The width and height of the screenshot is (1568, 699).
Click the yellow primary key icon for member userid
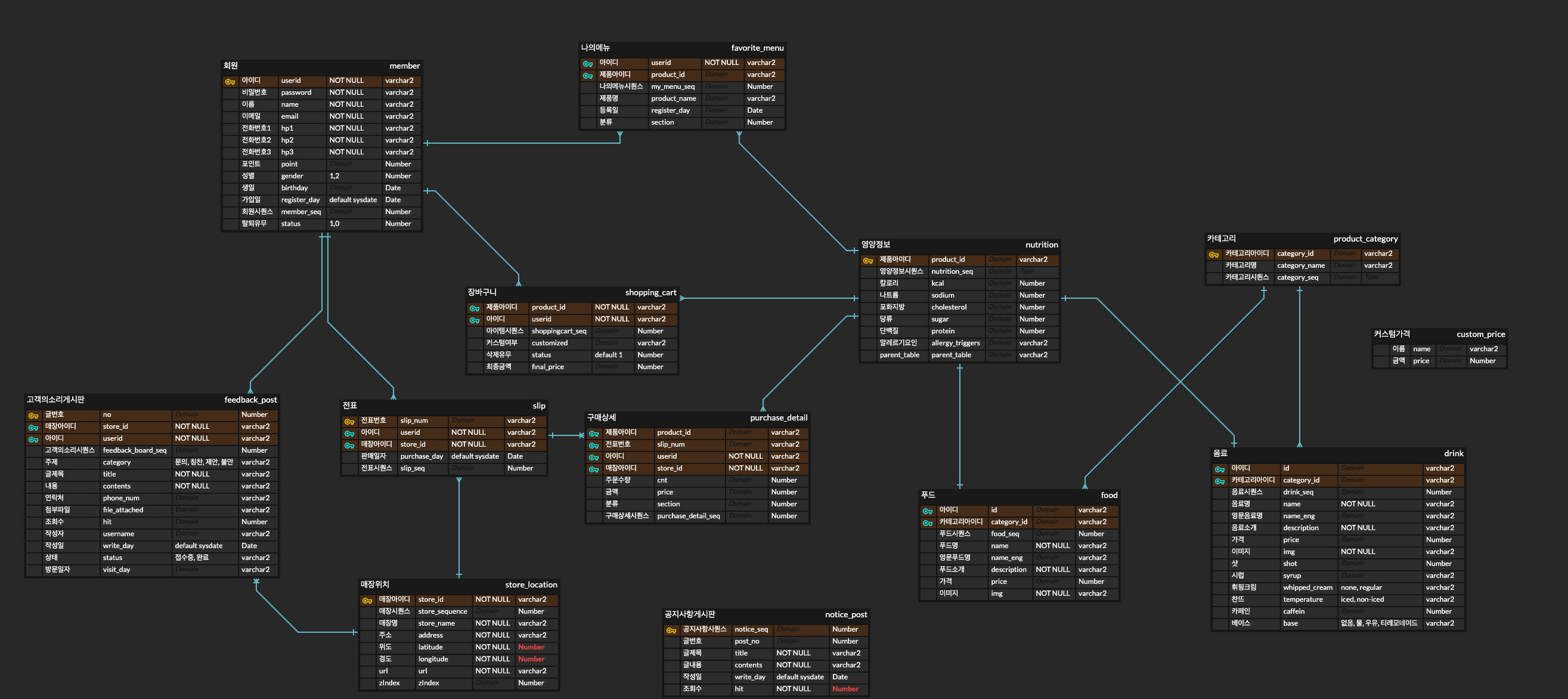[x=230, y=82]
